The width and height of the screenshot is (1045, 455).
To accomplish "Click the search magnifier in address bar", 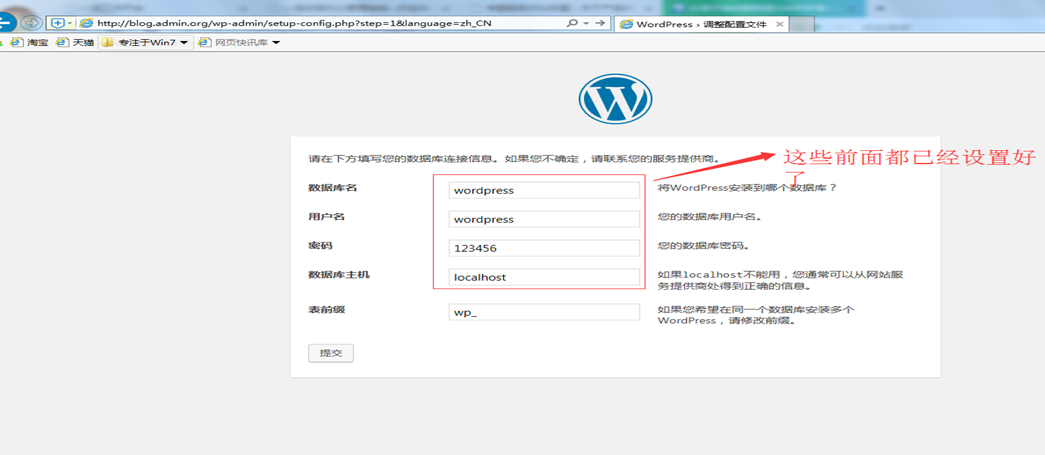I will [571, 23].
